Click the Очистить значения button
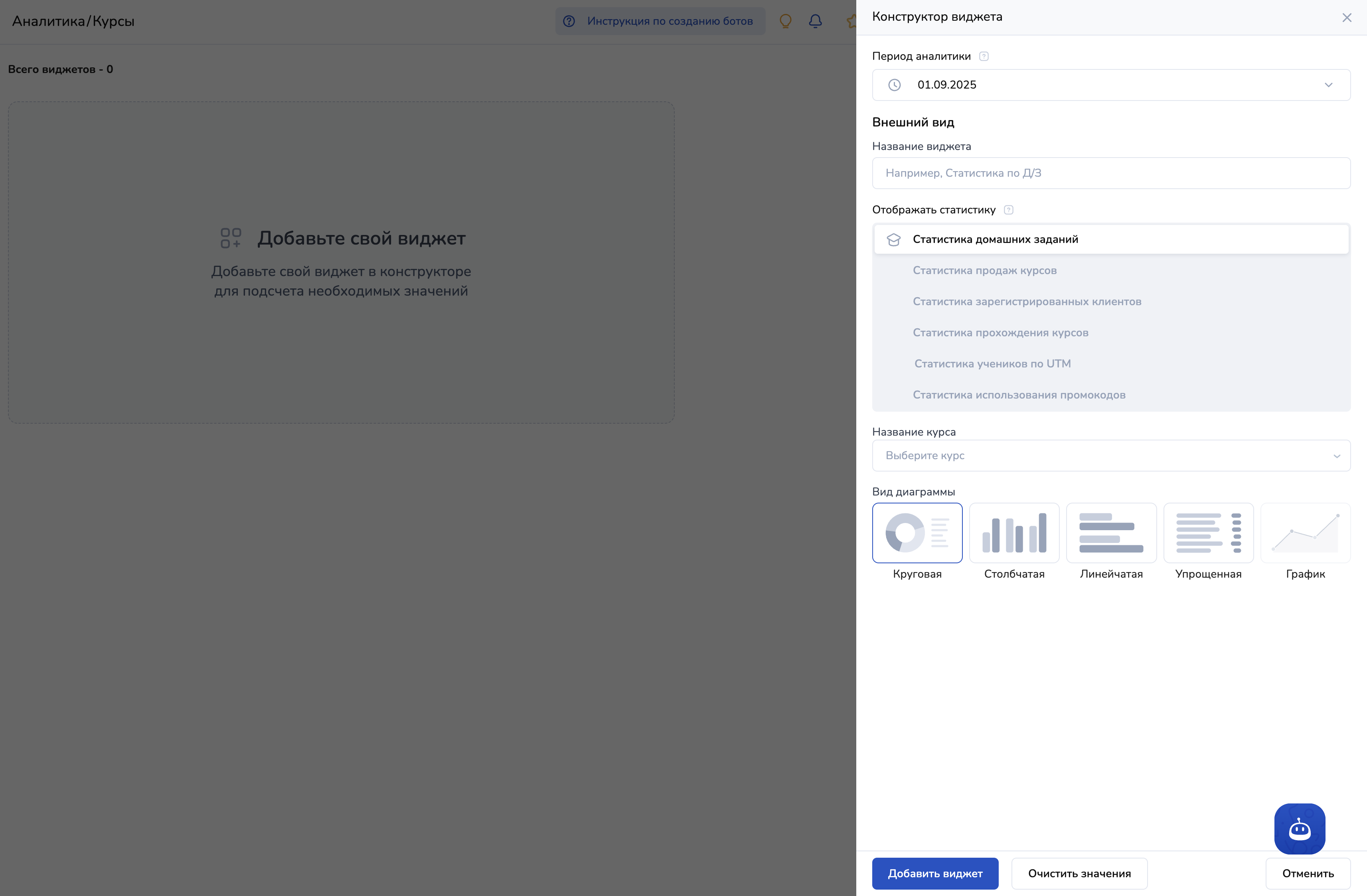 [x=1079, y=873]
